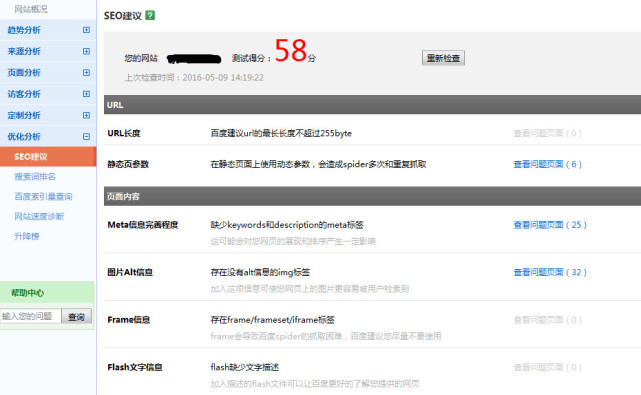Viewport: 641px width, 395px height.
Task: Open 网站速度诊断 in the sidebar
Action: [39, 216]
